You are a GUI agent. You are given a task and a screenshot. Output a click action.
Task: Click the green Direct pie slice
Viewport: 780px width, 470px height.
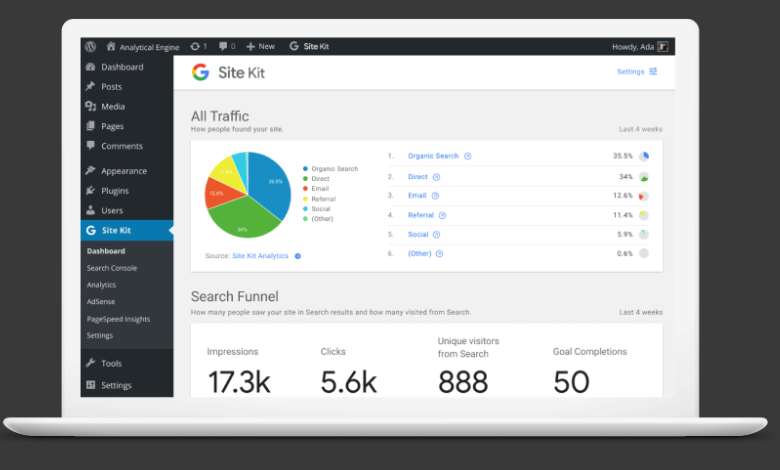(244, 219)
